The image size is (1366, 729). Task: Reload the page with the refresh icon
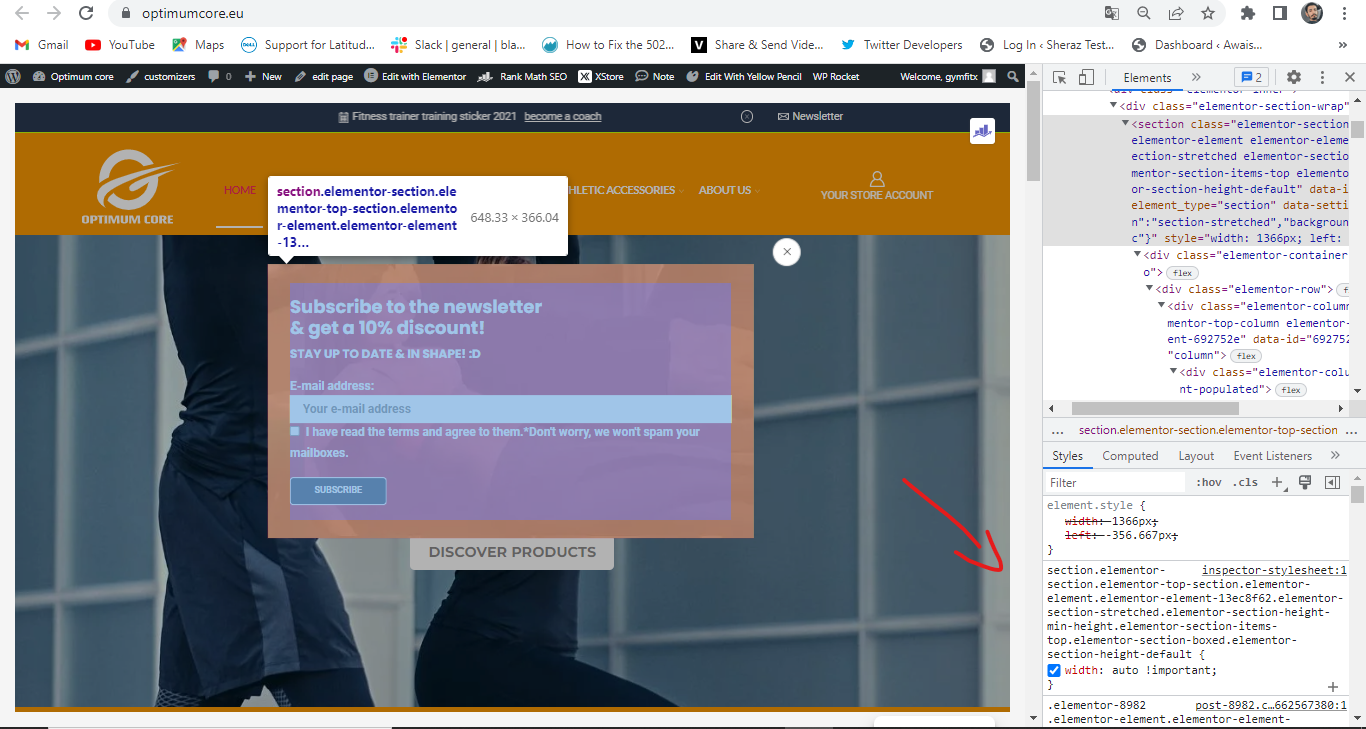(x=87, y=14)
